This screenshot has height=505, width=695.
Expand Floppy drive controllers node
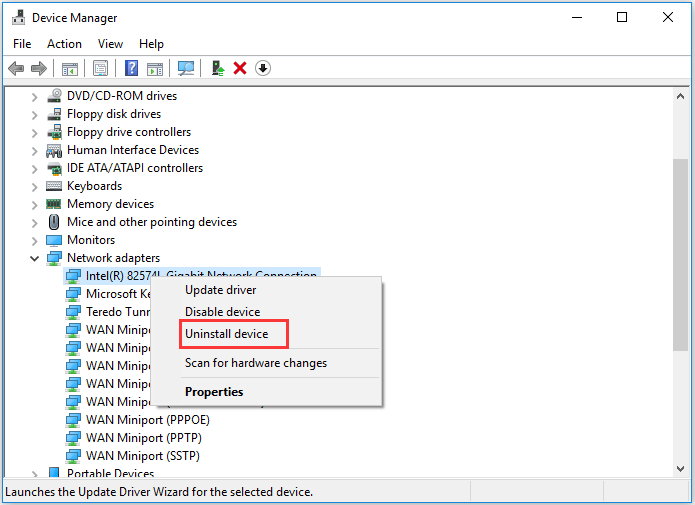[35, 132]
